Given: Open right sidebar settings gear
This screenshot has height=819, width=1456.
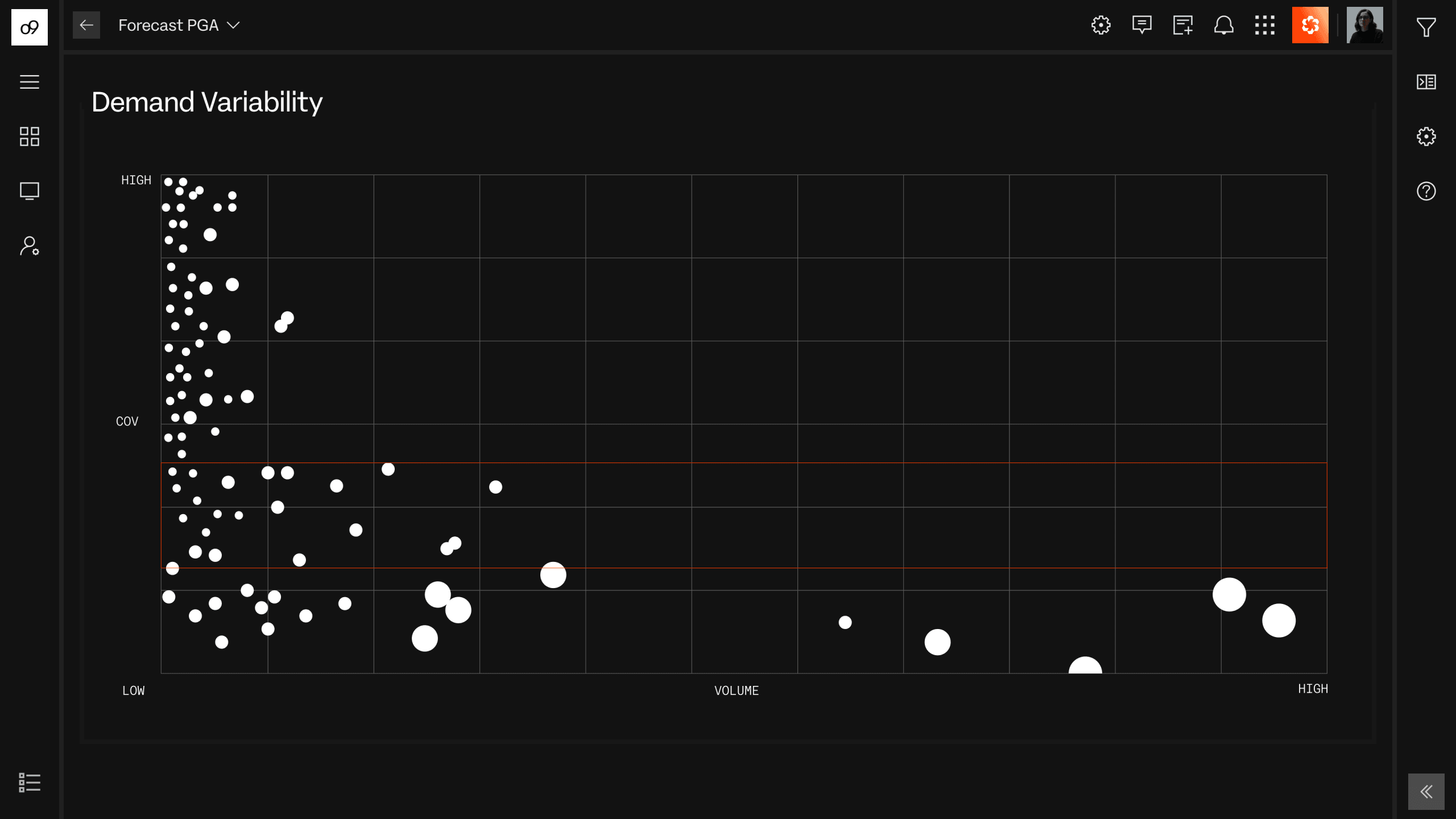Looking at the screenshot, I should click(1426, 136).
